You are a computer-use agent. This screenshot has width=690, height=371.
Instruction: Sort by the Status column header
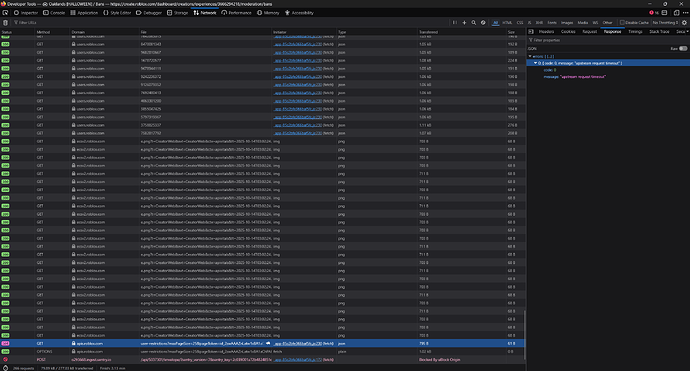18,32
